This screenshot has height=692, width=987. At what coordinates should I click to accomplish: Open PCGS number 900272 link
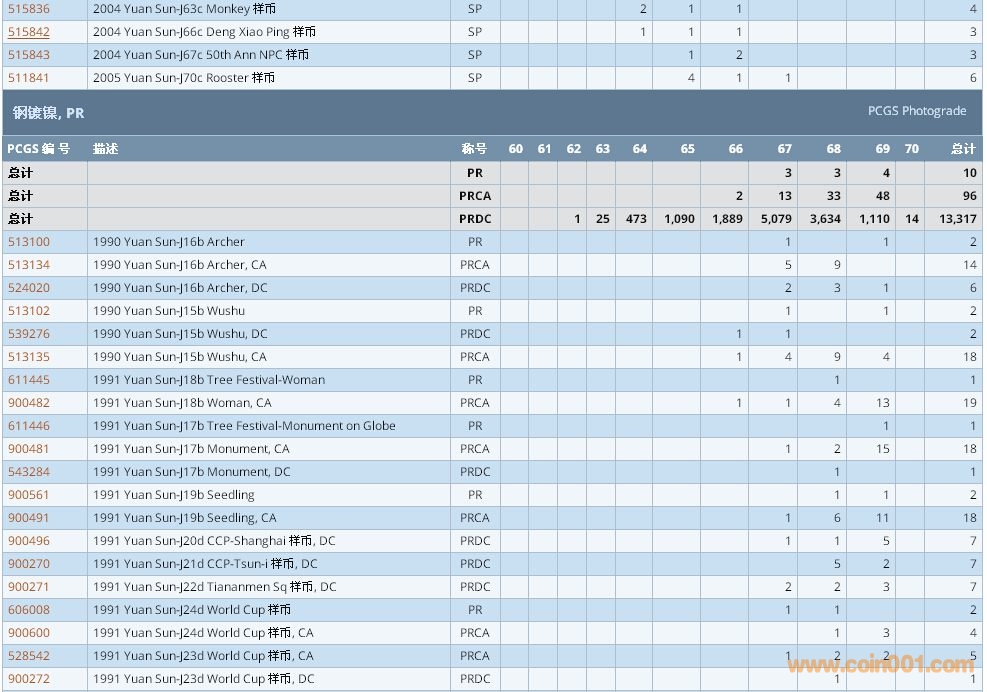29,679
